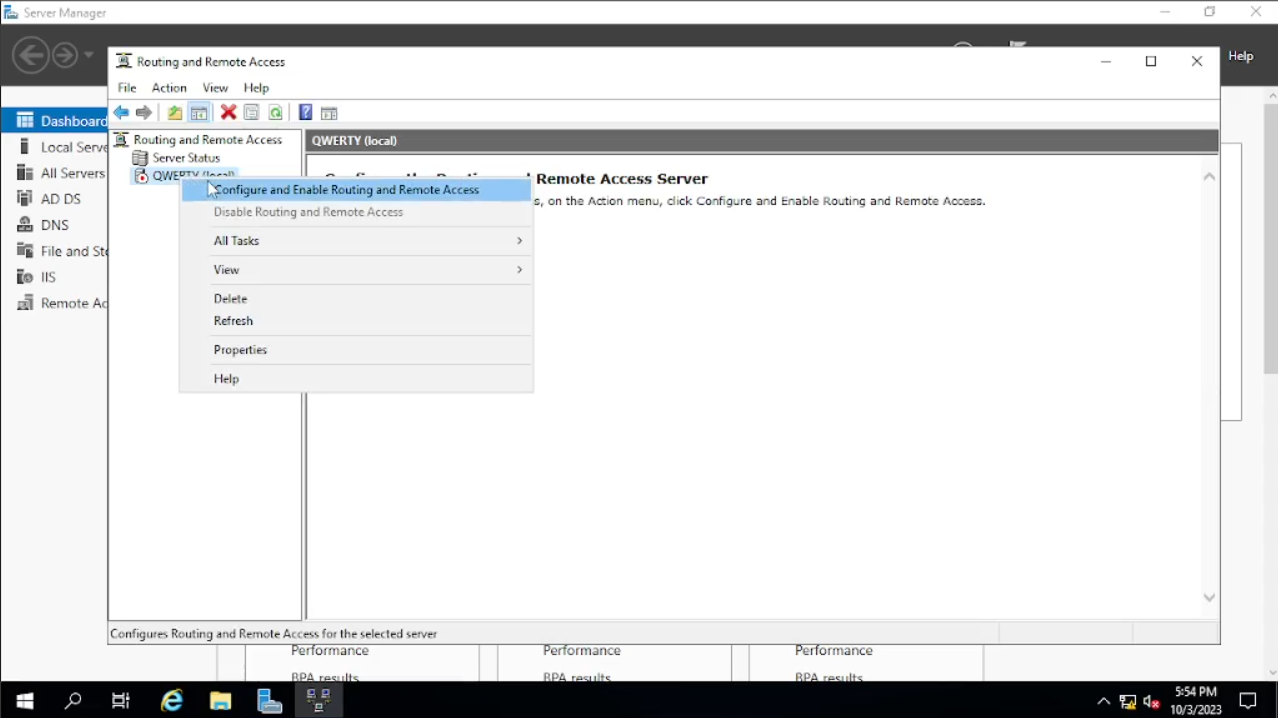The width and height of the screenshot is (1278, 718).
Task: Open Properties from the toolbar icon
Action: (x=252, y=113)
